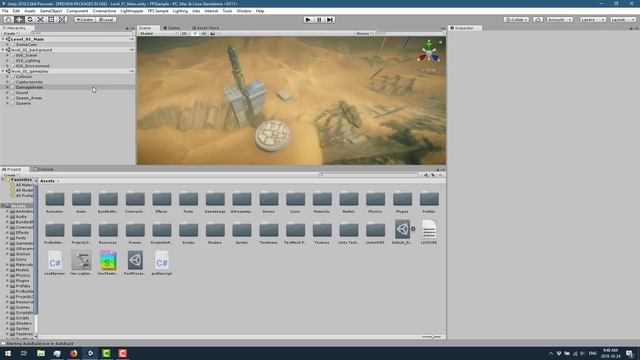Select the Scale tool in toolbar
The width and height of the screenshot is (640, 360).
click(x=40, y=20)
